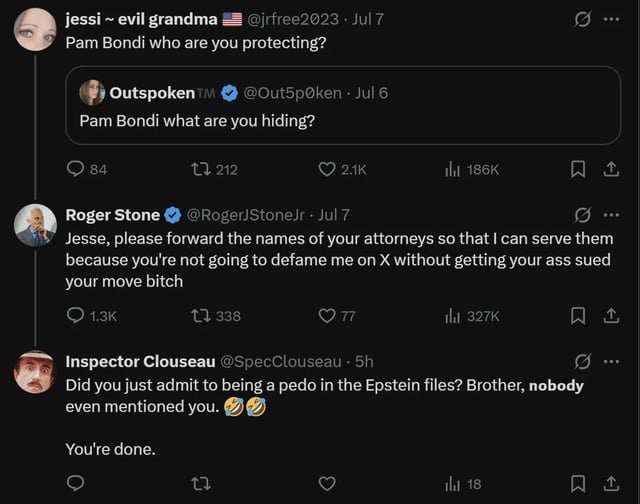View analytics for jessi's 186K views tweet
Image resolution: width=640 pixels, height=504 pixels.
pyautogui.click(x=453, y=170)
